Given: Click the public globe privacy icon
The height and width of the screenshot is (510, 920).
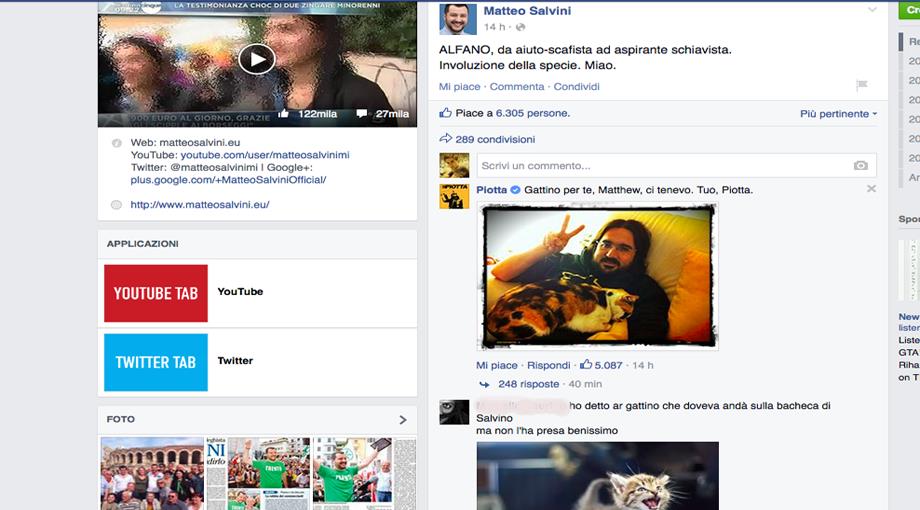Looking at the screenshot, I should (520, 27).
